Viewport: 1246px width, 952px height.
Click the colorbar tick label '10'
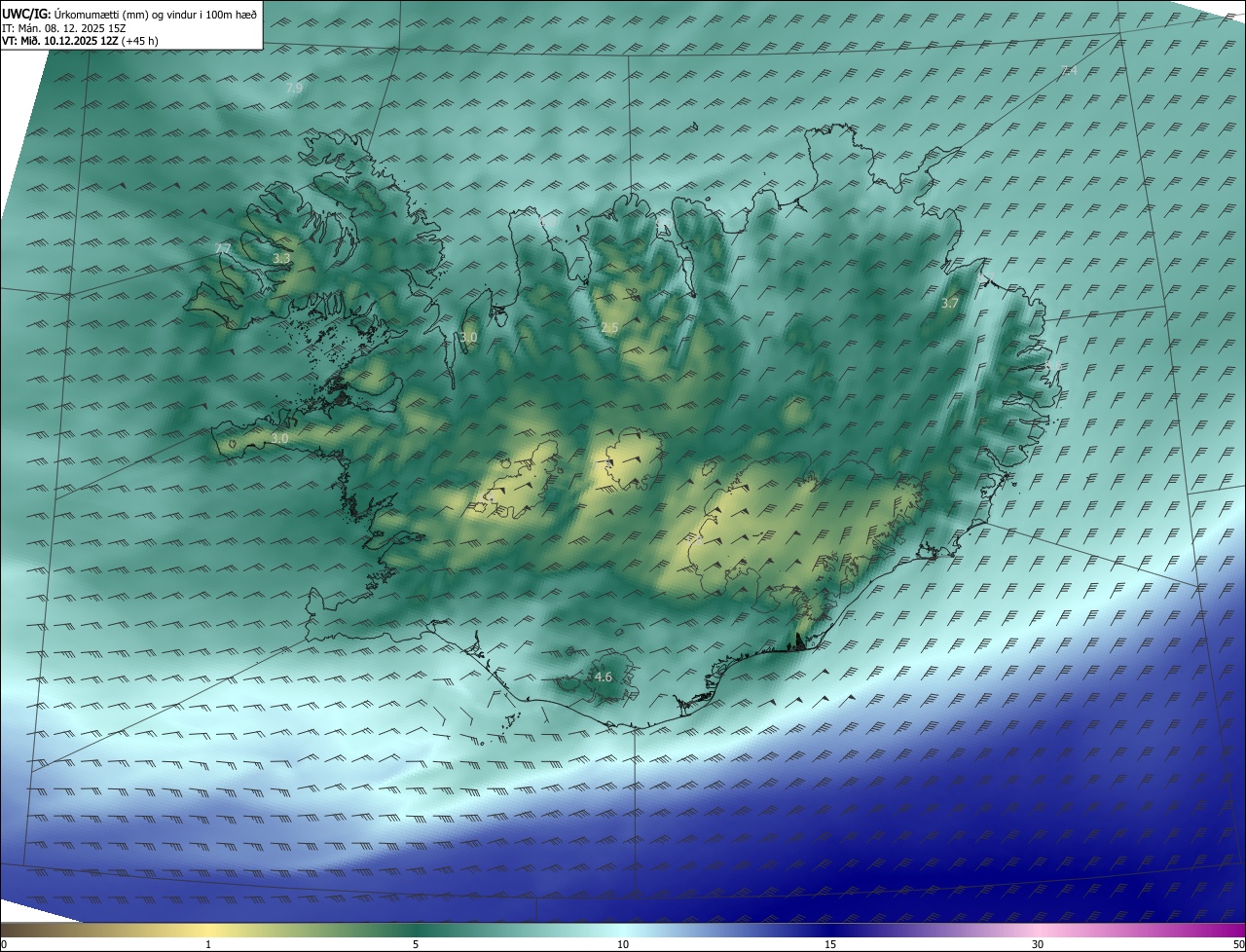coord(623,944)
